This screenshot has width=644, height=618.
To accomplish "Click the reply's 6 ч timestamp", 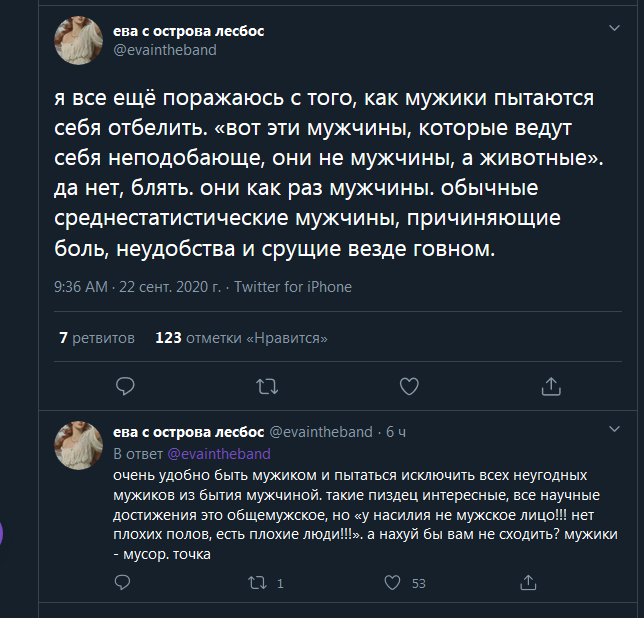I will [396, 432].
